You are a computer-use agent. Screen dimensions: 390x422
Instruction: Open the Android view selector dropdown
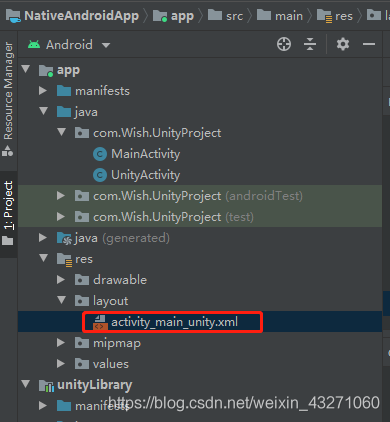pos(106,45)
